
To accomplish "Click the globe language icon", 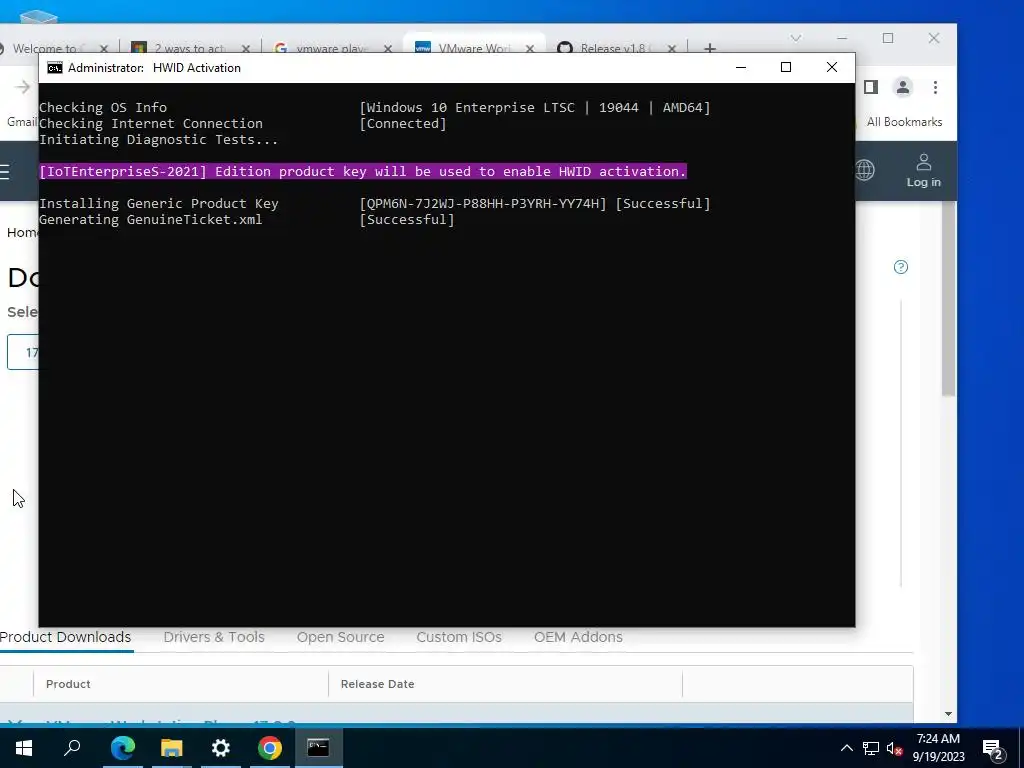I will (865, 170).
